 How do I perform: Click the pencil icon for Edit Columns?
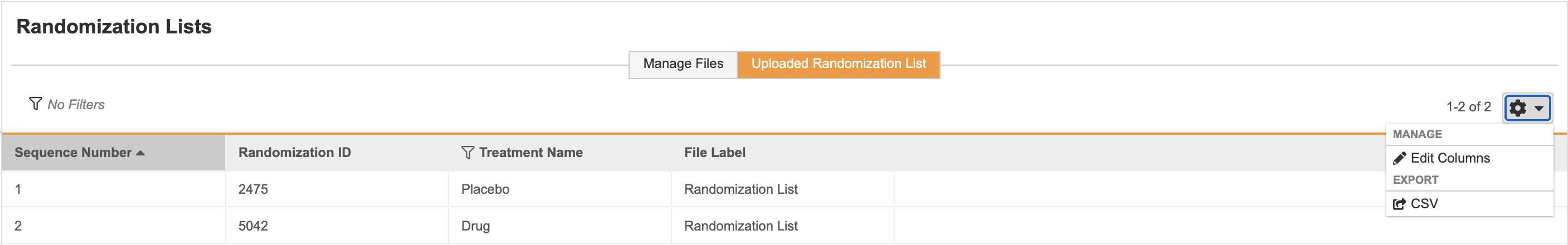point(1399,158)
